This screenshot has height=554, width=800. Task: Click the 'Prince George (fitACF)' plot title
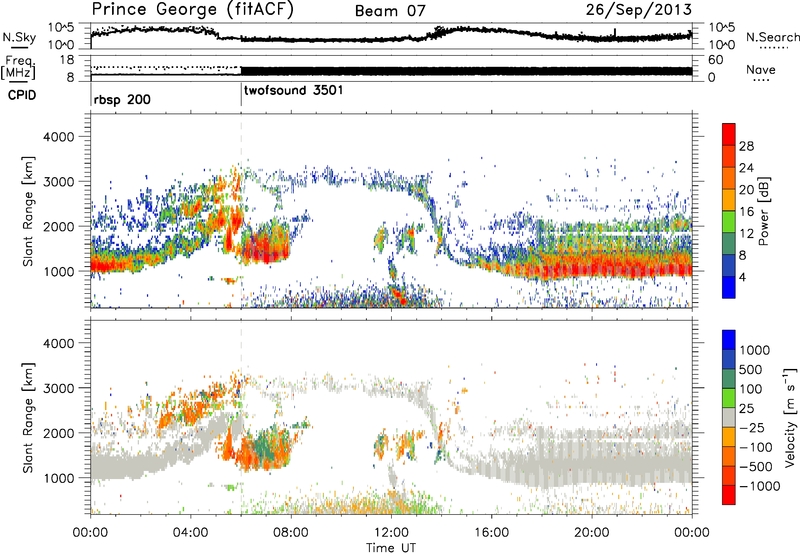pos(192,9)
